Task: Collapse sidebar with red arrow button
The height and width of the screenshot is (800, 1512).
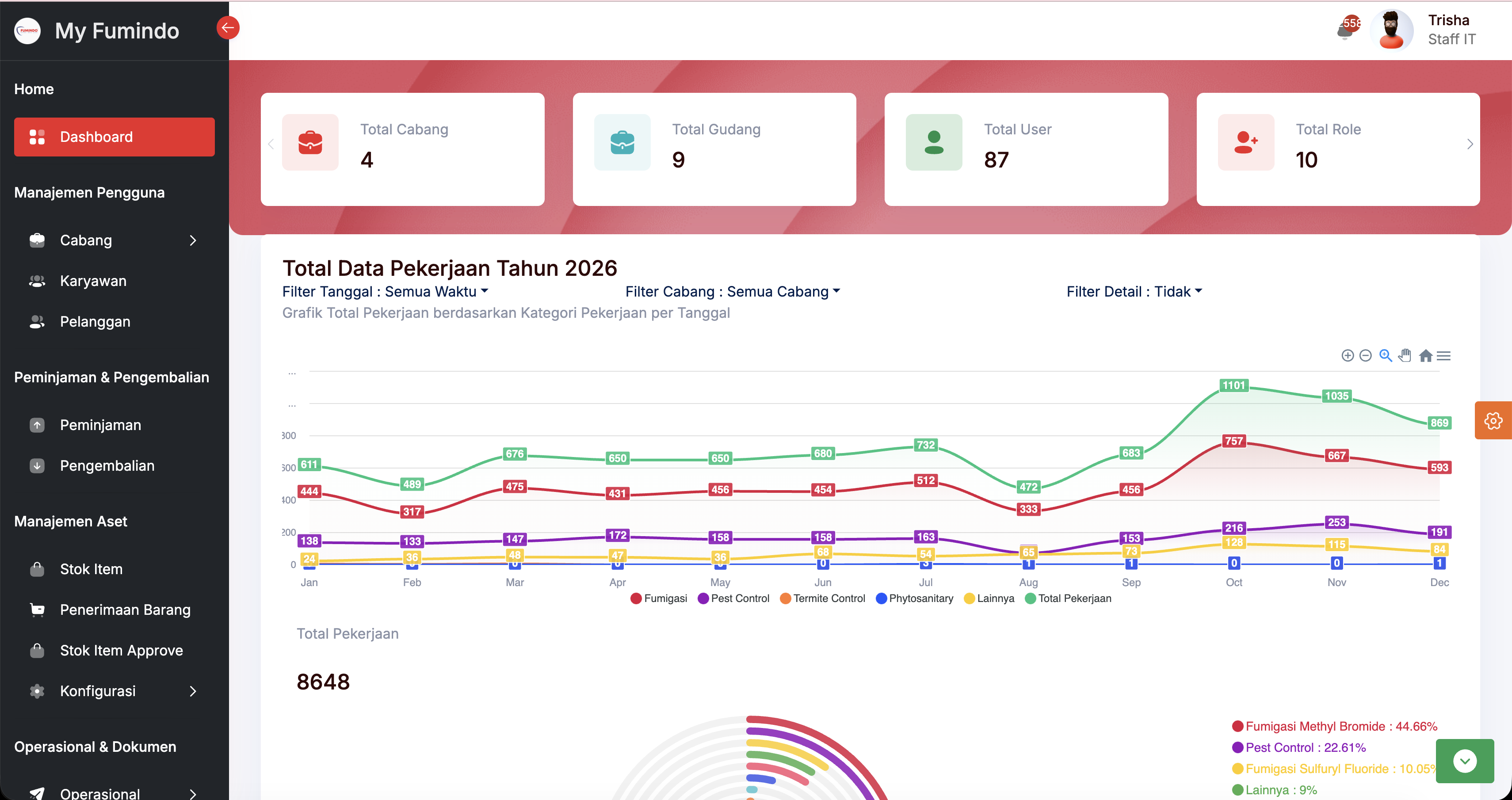Action: click(x=228, y=27)
